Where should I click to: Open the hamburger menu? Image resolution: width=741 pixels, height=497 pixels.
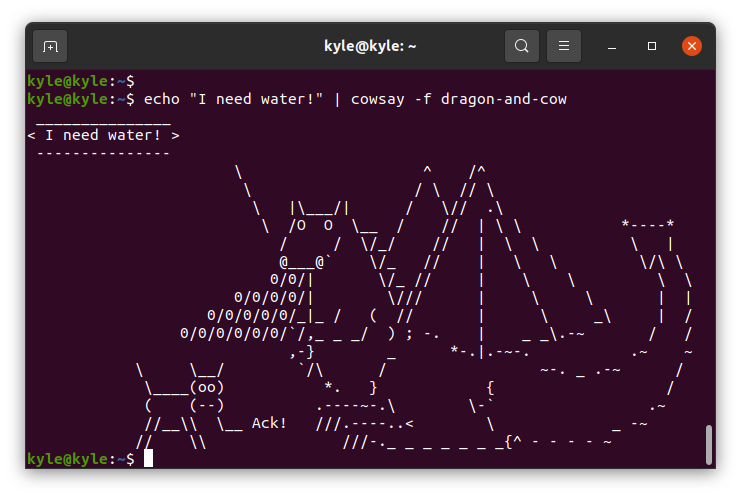564,46
